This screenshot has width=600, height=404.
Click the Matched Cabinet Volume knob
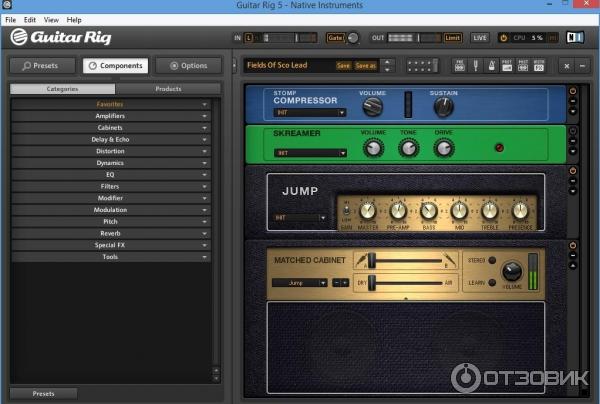[x=512, y=272]
